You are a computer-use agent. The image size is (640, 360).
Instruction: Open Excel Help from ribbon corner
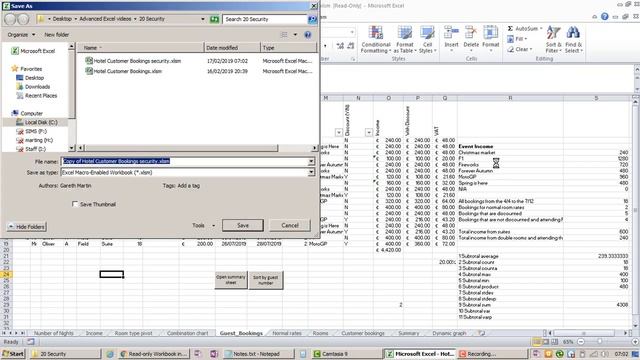click(604, 16)
